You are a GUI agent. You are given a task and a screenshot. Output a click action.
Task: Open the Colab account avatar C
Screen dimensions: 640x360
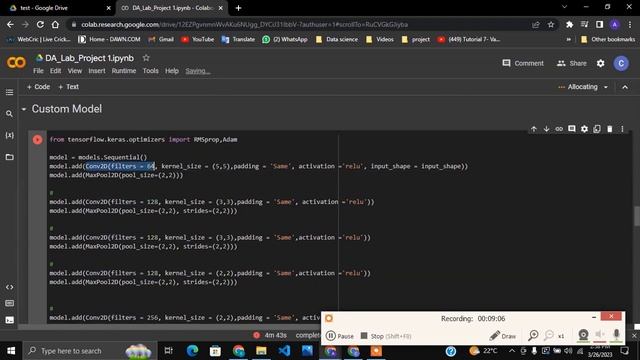[621, 63]
